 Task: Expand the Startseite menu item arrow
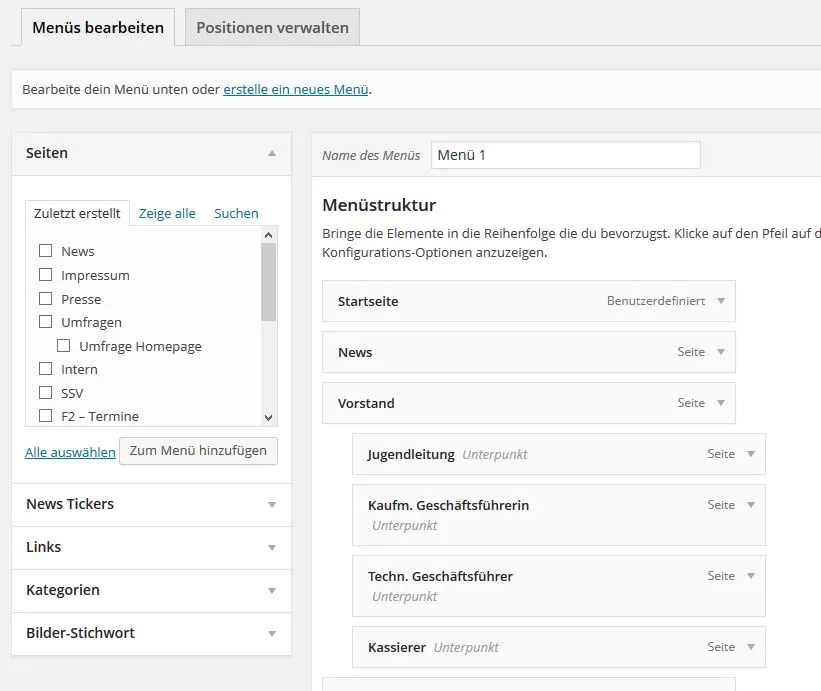pyautogui.click(x=721, y=301)
